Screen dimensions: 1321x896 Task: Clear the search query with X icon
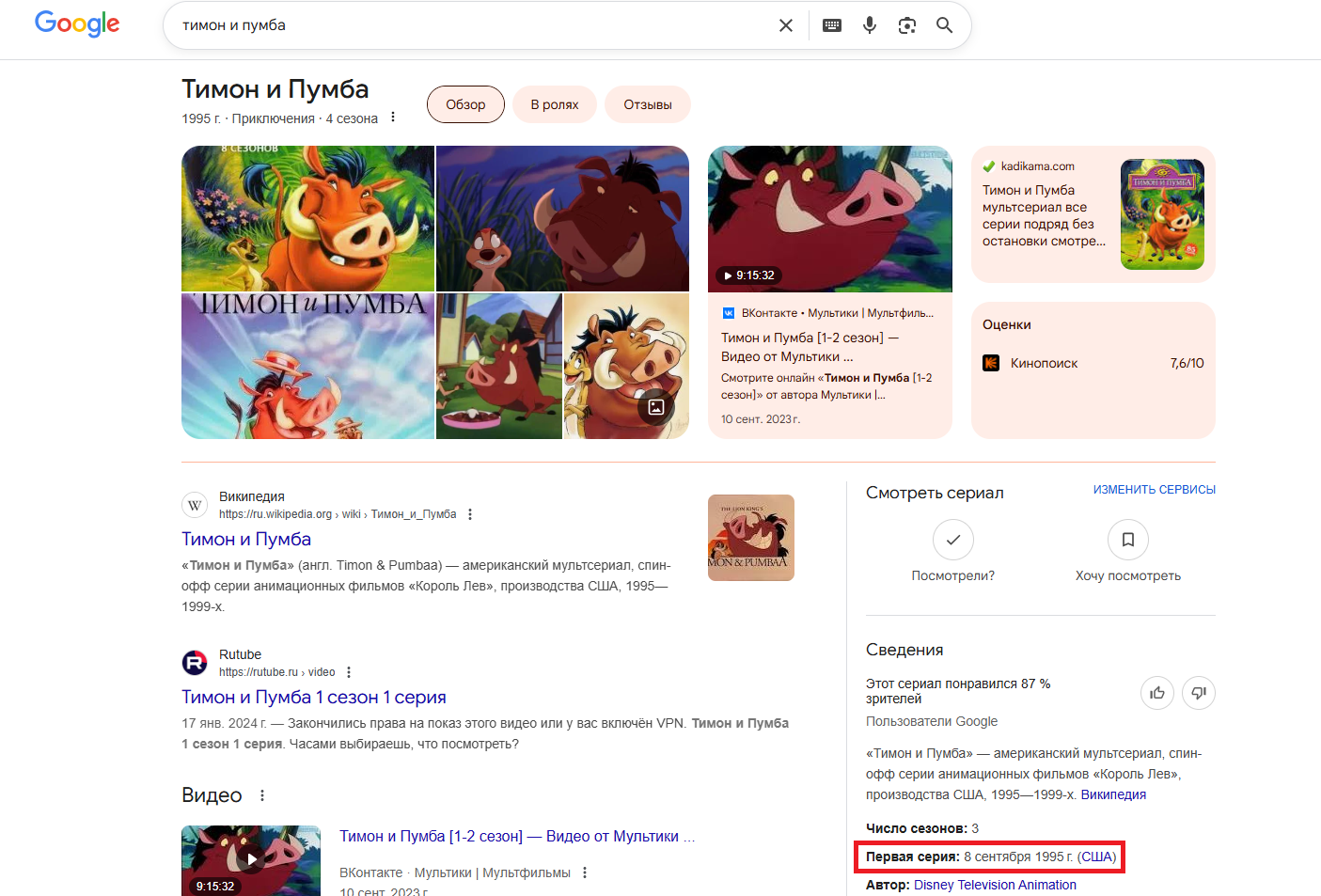click(x=786, y=25)
